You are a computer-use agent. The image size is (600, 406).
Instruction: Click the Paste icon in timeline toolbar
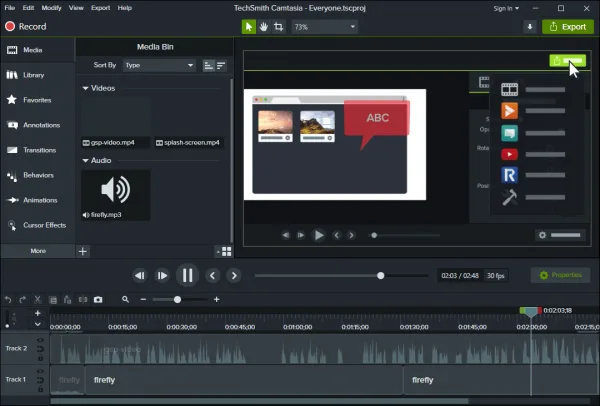click(68, 300)
